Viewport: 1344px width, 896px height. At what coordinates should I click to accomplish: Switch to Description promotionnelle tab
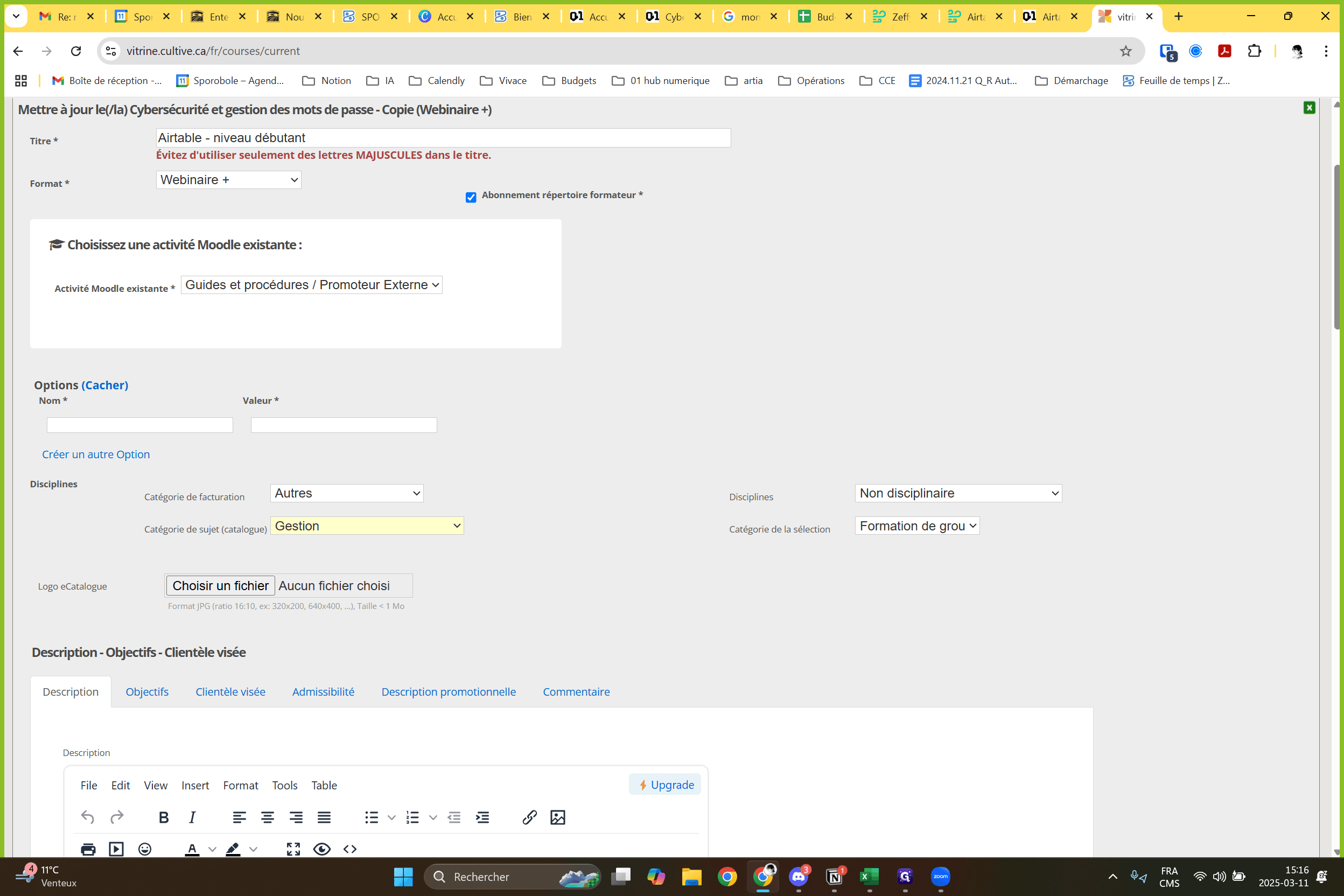pos(449,691)
